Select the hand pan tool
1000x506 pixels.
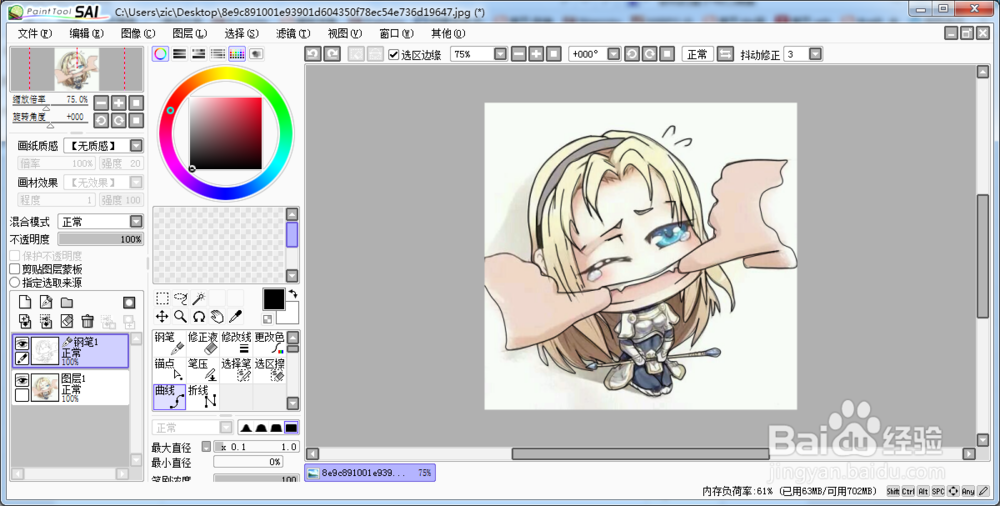217,316
